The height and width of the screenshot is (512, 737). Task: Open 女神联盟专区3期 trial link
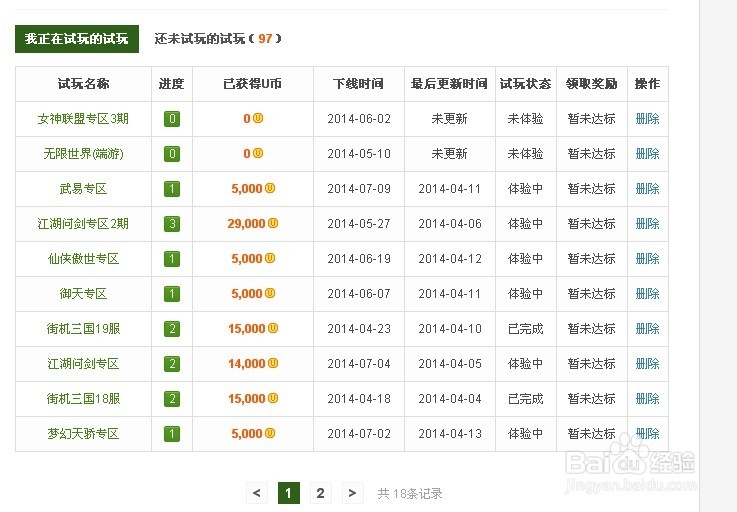coord(83,119)
